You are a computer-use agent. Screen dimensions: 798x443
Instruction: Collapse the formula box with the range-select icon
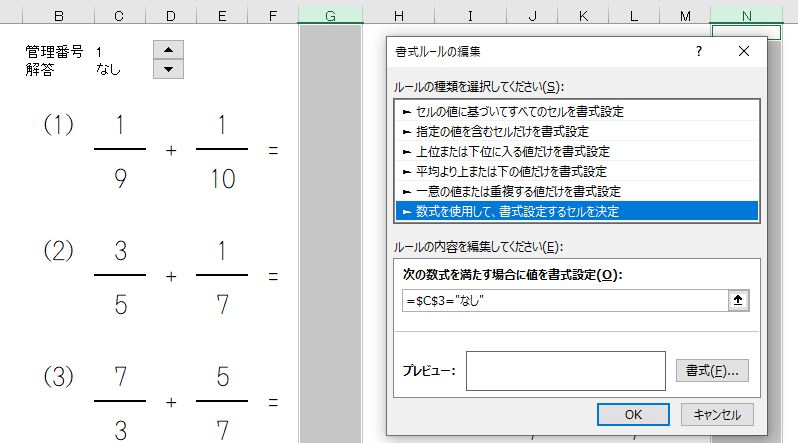coord(738,300)
